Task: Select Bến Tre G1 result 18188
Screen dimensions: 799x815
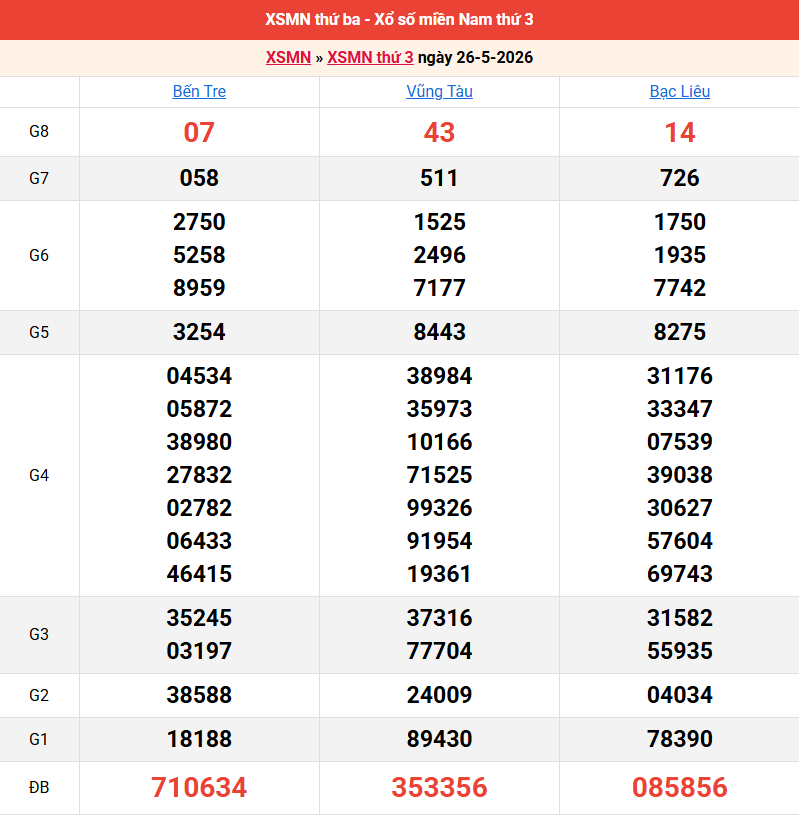Action: pos(199,739)
